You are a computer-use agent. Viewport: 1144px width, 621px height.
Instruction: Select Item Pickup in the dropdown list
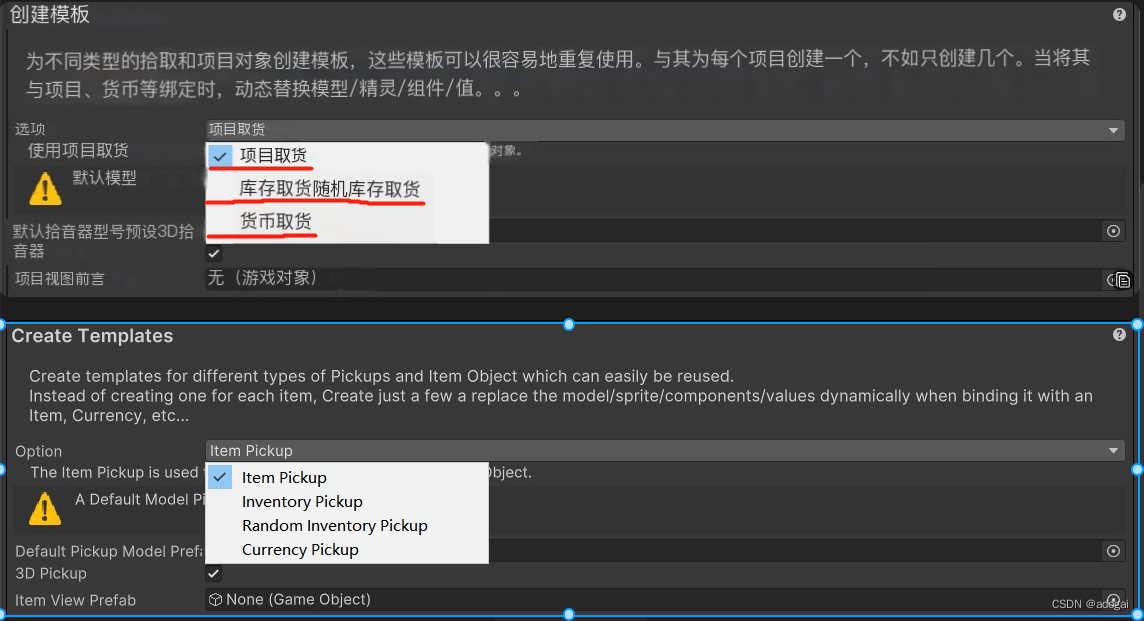click(x=347, y=477)
